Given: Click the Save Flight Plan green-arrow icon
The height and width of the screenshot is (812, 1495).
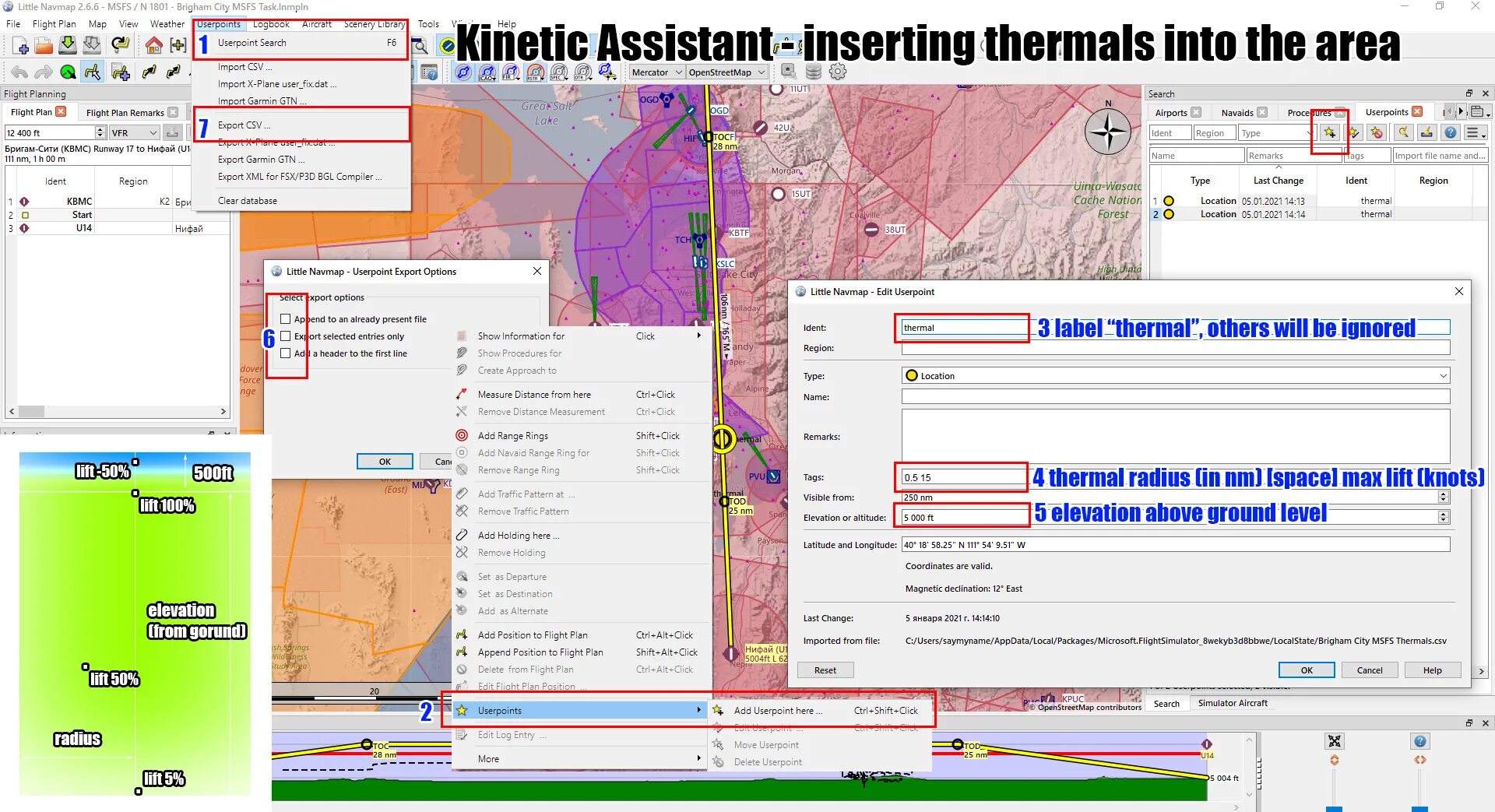Looking at the screenshot, I should pos(68,45).
